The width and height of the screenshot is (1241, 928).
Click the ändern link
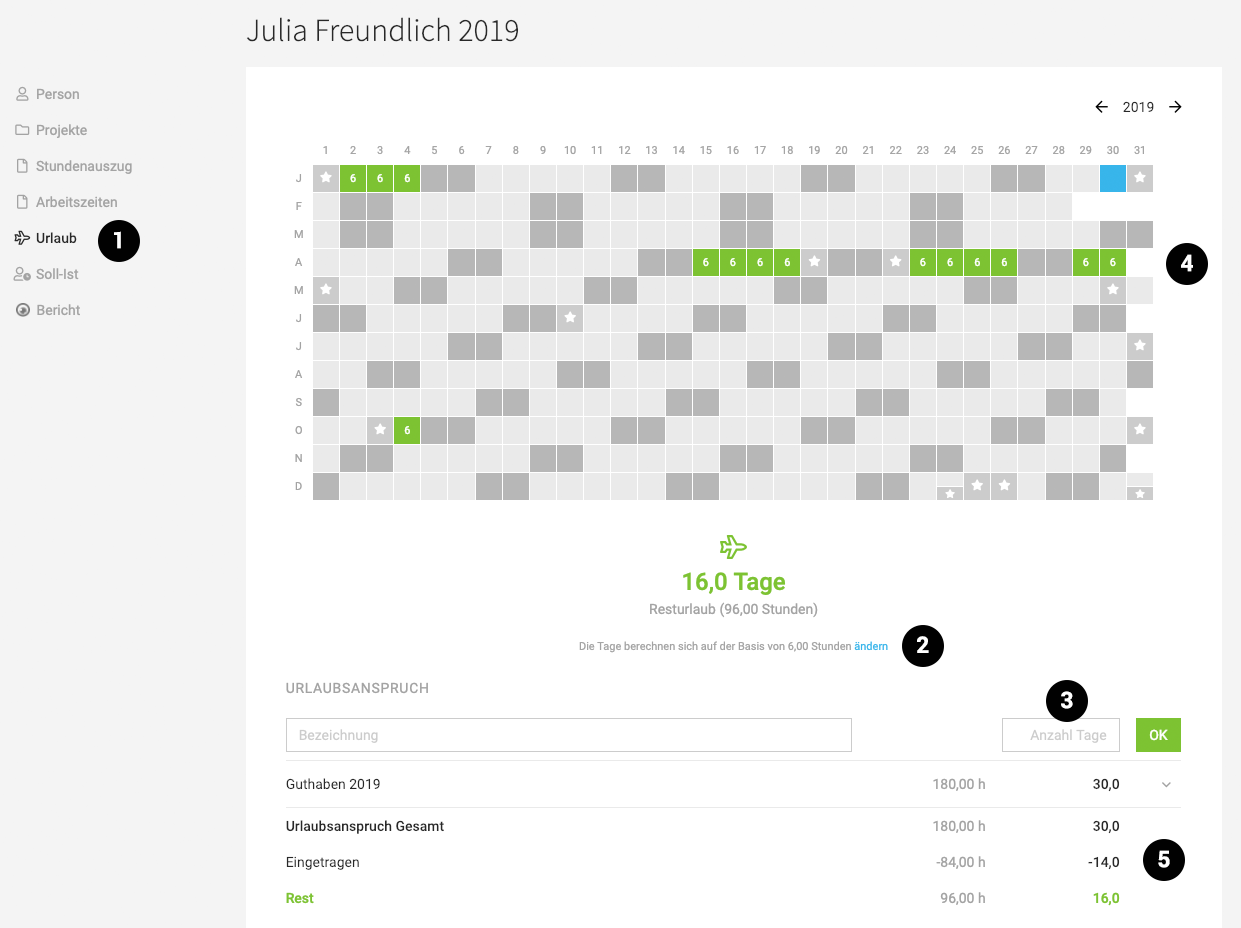871,647
